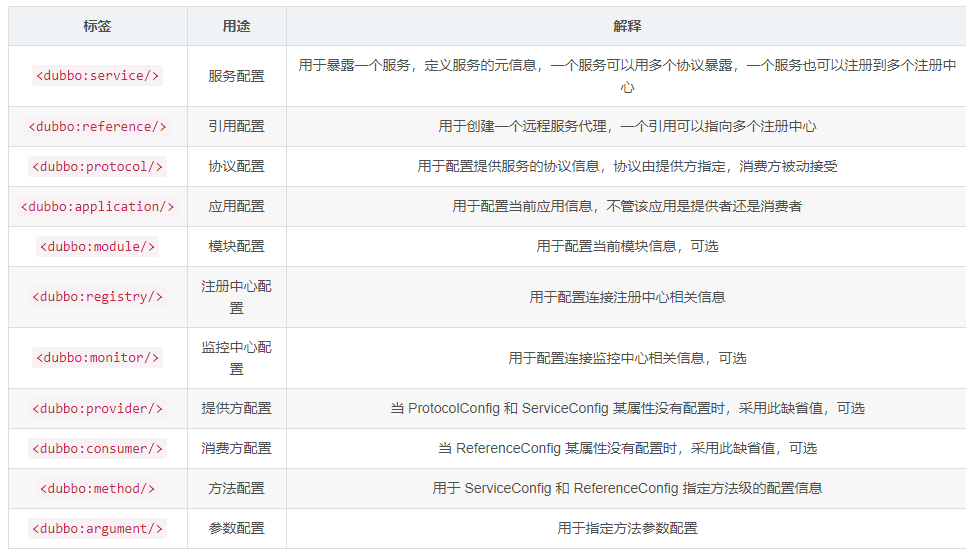The image size is (966, 558).
Task: Click the explanation mentioning ProtocolConfig 和 ServiceConfig
Action: tap(627, 408)
